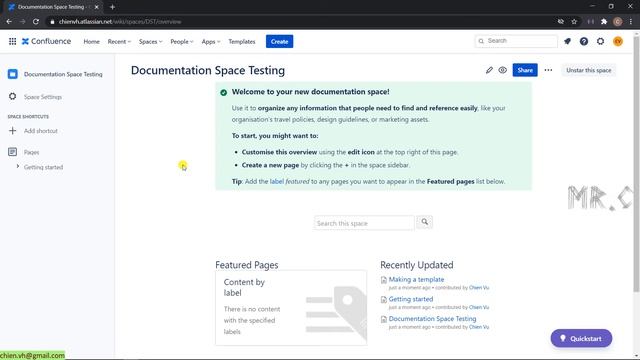Edit page with the pencil icon
The image size is (640, 360).
tap(489, 70)
